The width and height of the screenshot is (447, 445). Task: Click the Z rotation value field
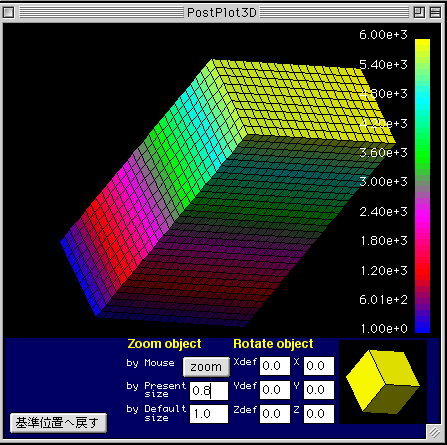[x=319, y=414]
